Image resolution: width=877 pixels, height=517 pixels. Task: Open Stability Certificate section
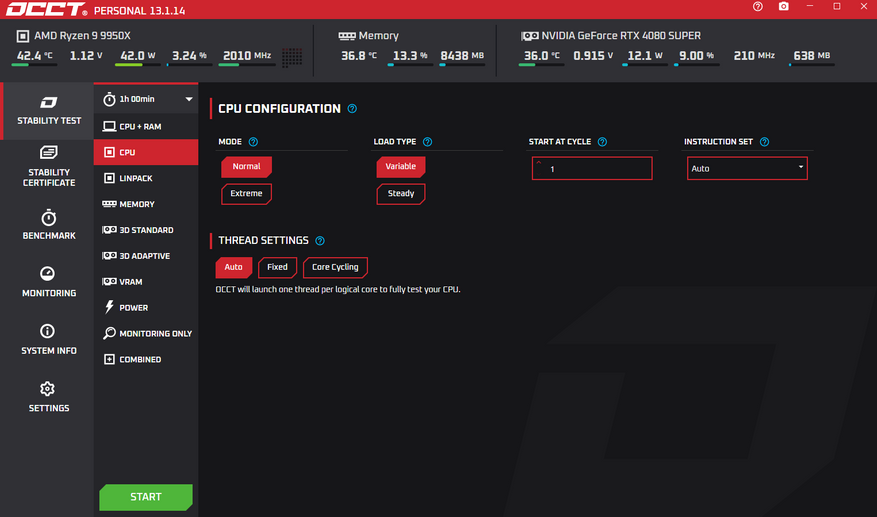click(49, 166)
